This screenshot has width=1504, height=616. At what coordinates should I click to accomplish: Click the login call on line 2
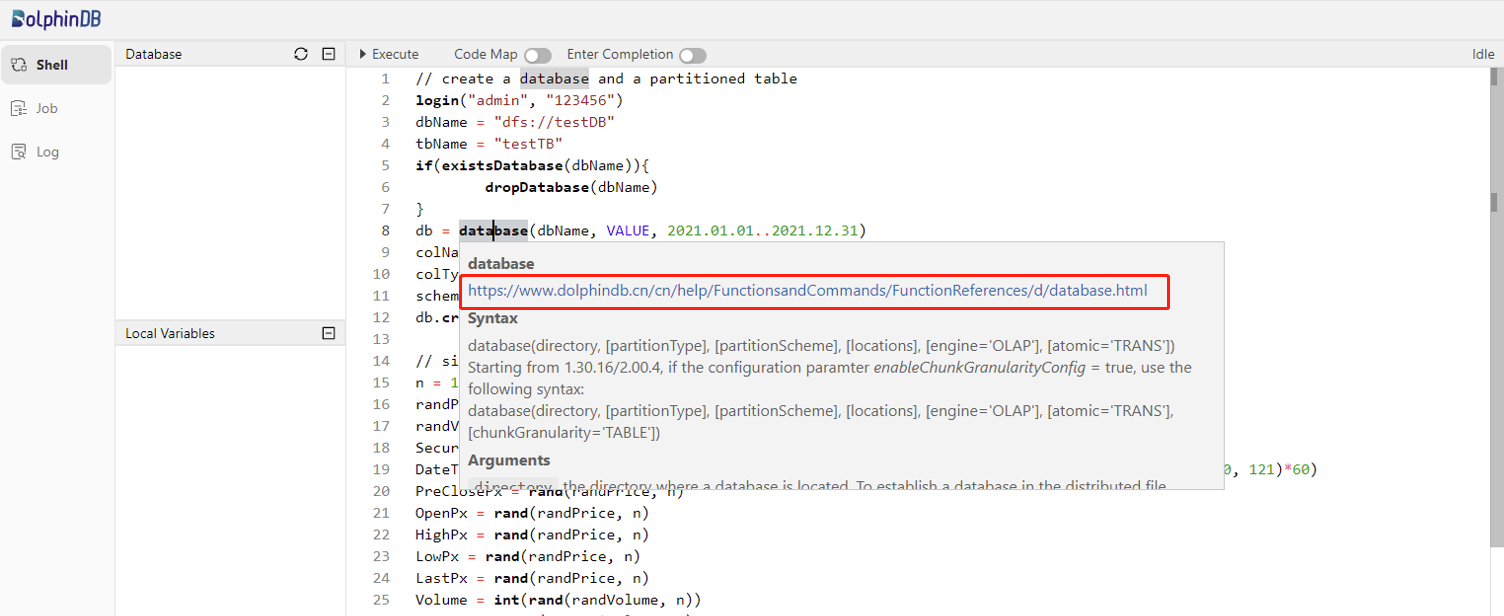[437, 100]
